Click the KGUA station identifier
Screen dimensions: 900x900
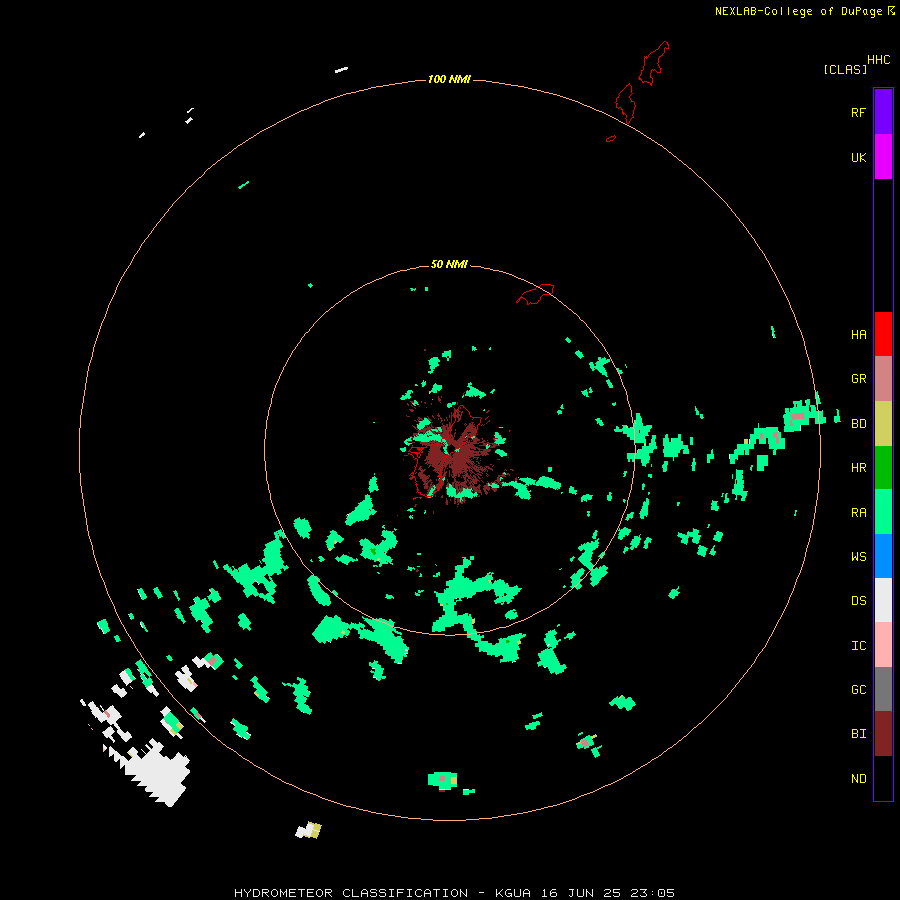point(513,893)
